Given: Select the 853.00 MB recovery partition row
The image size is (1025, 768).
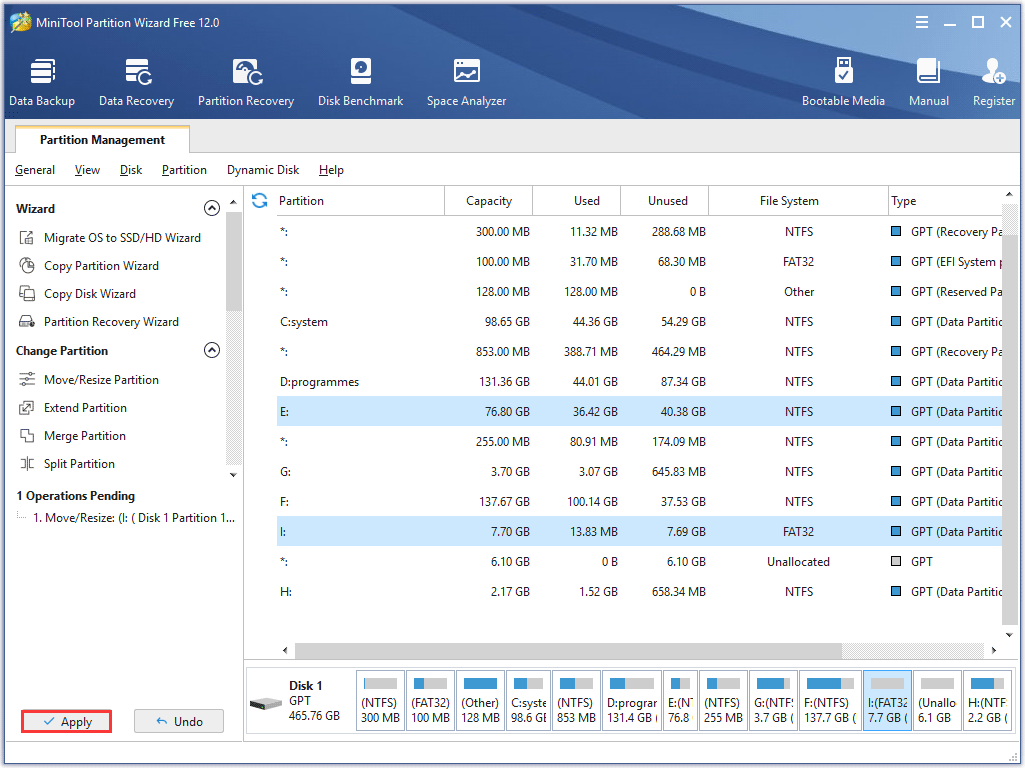Looking at the screenshot, I should pos(639,352).
